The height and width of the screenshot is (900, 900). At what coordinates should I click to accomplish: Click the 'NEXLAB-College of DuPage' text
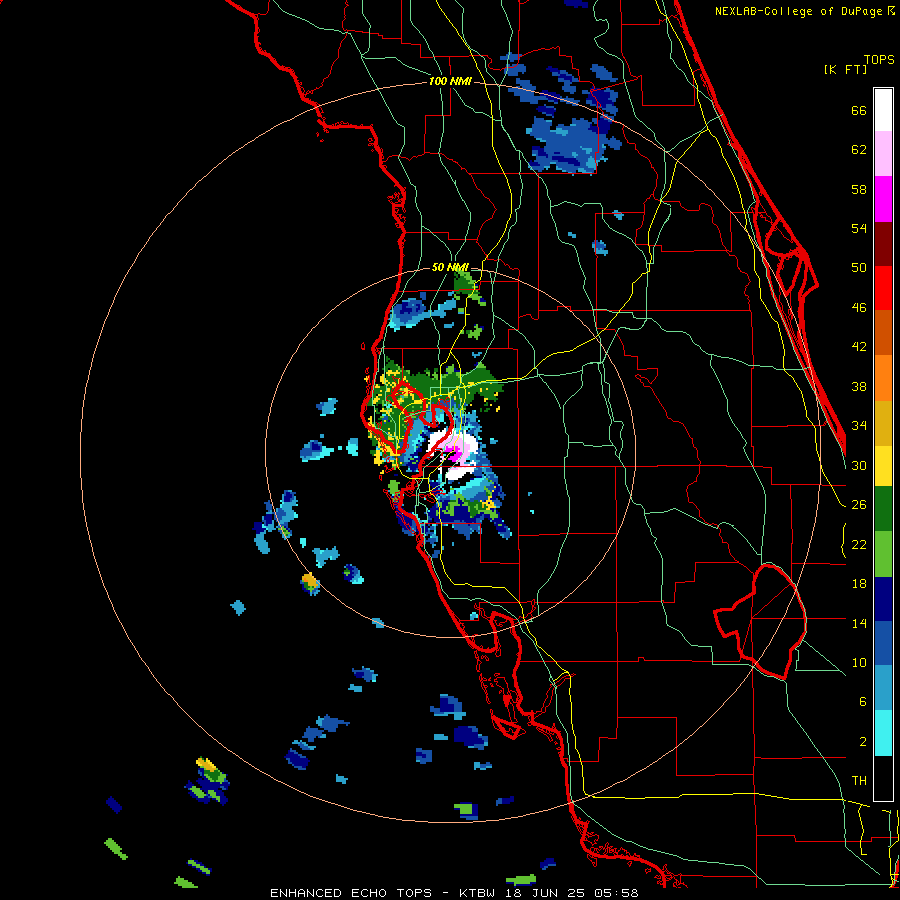click(x=798, y=11)
